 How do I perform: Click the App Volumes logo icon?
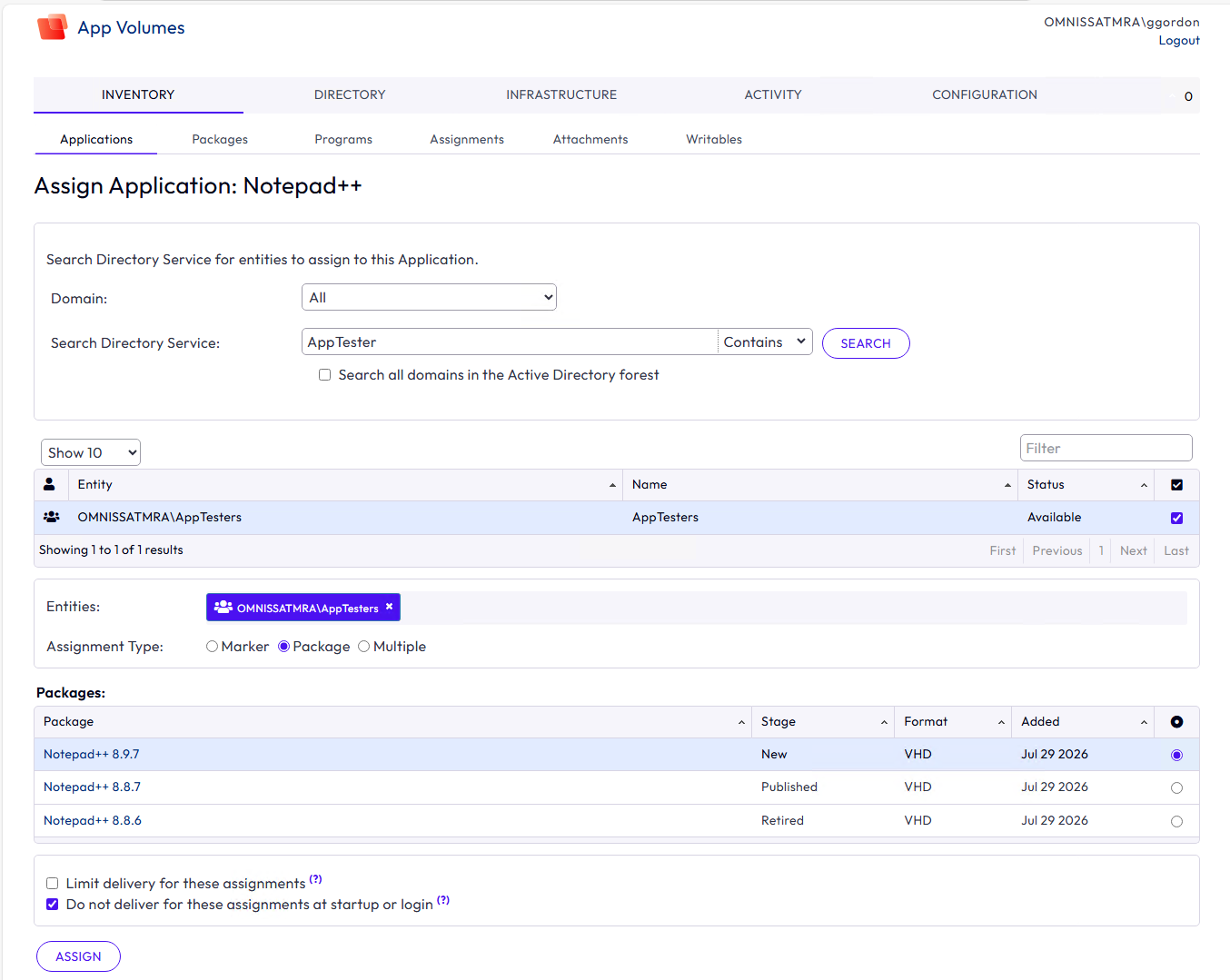(52, 27)
